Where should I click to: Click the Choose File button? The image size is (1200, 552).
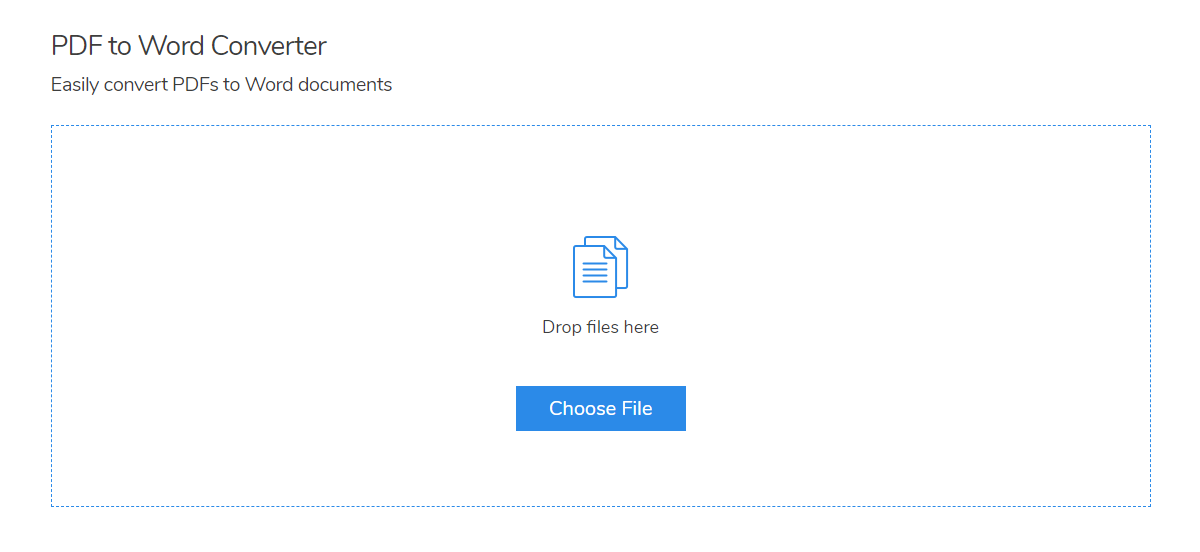click(x=600, y=408)
